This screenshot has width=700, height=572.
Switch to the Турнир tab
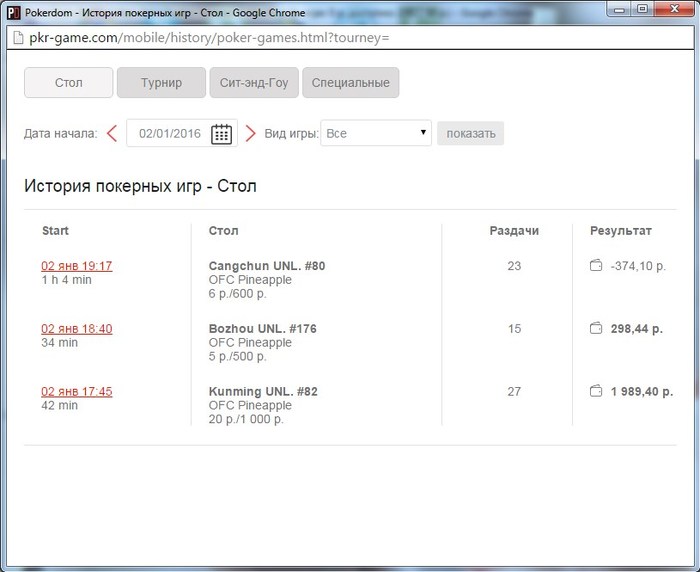pos(161,83)
